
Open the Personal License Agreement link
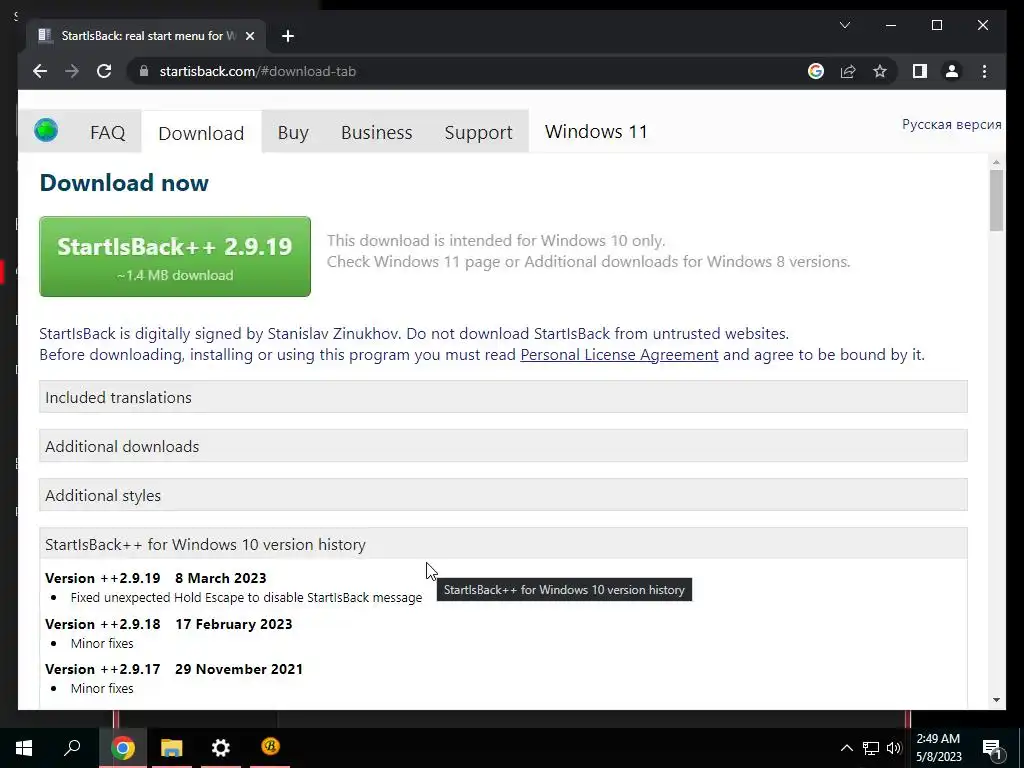tap(619, 355)
